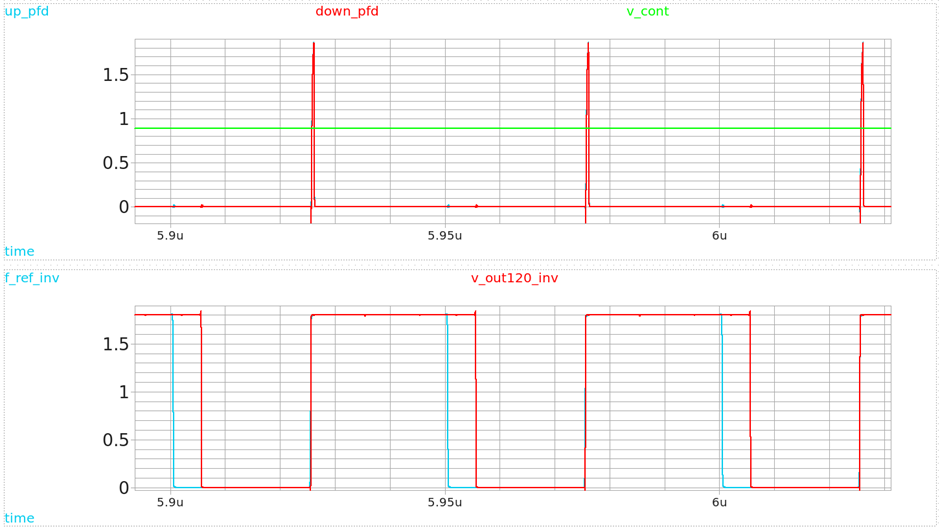
Task: Click 5.95u tick in top plot
Action: pos(445,236)
